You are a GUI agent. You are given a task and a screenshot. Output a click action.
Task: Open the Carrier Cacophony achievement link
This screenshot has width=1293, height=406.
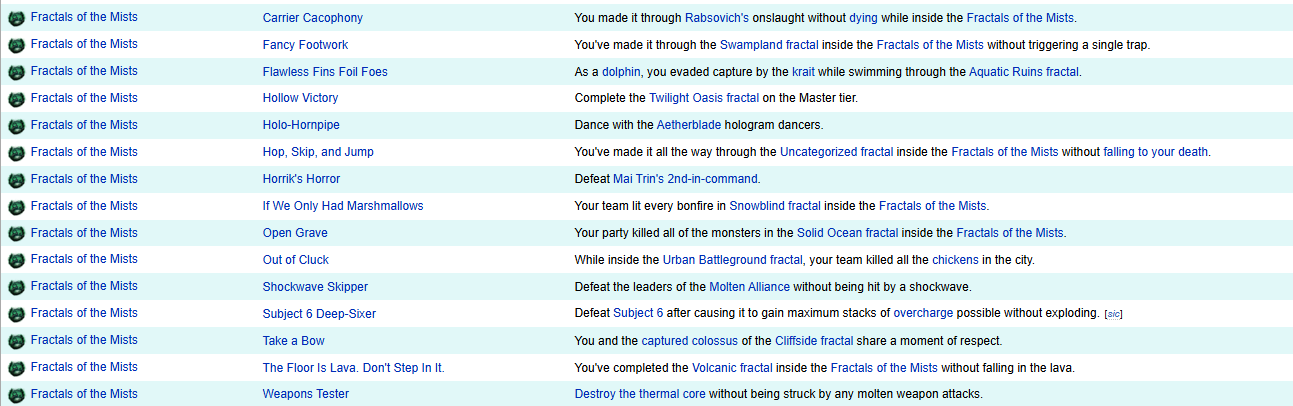pos(313,18)
